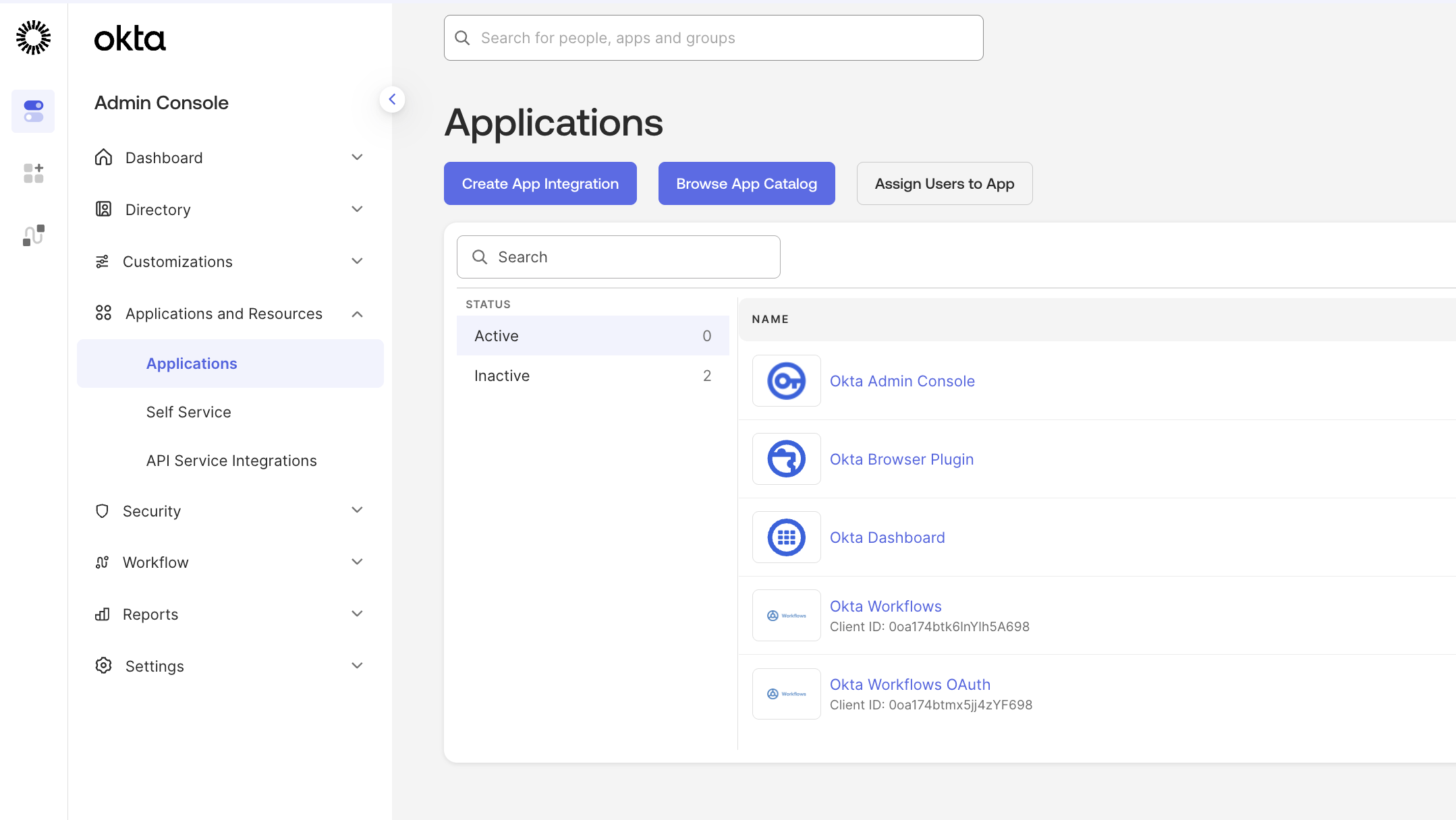The width and height of the screenshot is (1456, 820).
Task: Expand the Directory menu chevron
Action: click(x=358, y=209)
